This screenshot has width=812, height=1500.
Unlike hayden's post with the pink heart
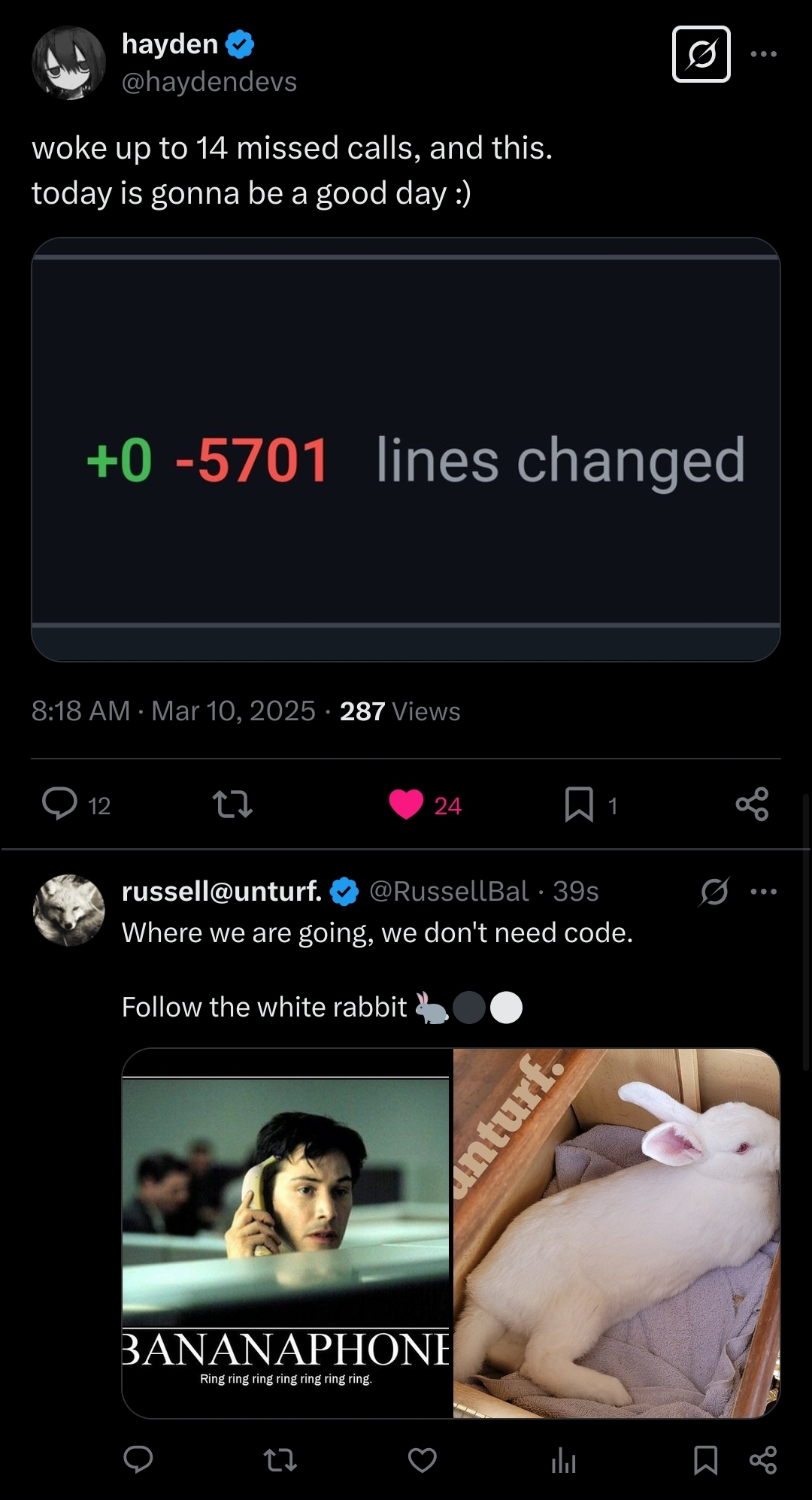coord(407,805)
